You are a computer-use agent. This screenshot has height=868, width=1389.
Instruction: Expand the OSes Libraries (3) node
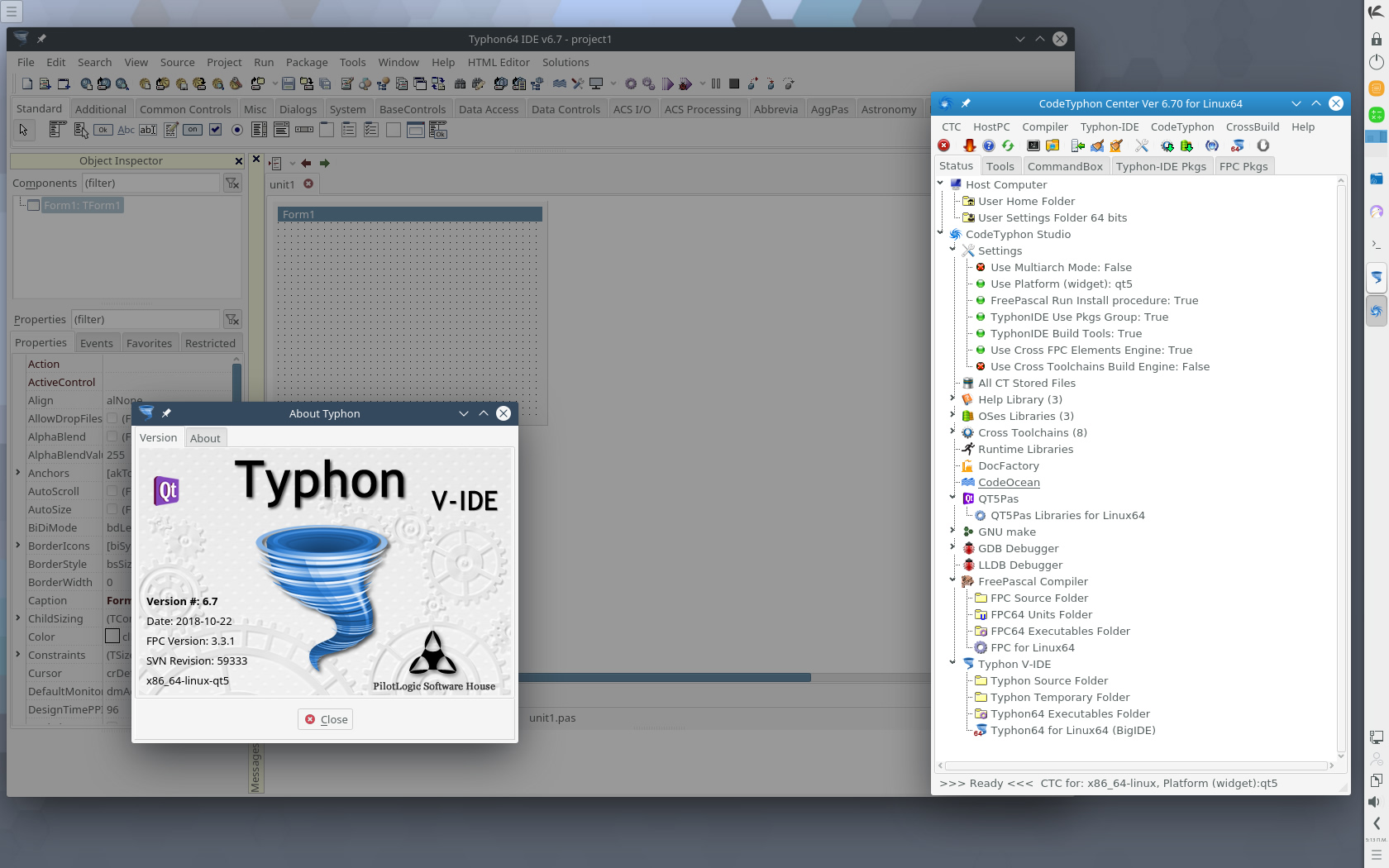pyautogui.click(x=952, y=415)
